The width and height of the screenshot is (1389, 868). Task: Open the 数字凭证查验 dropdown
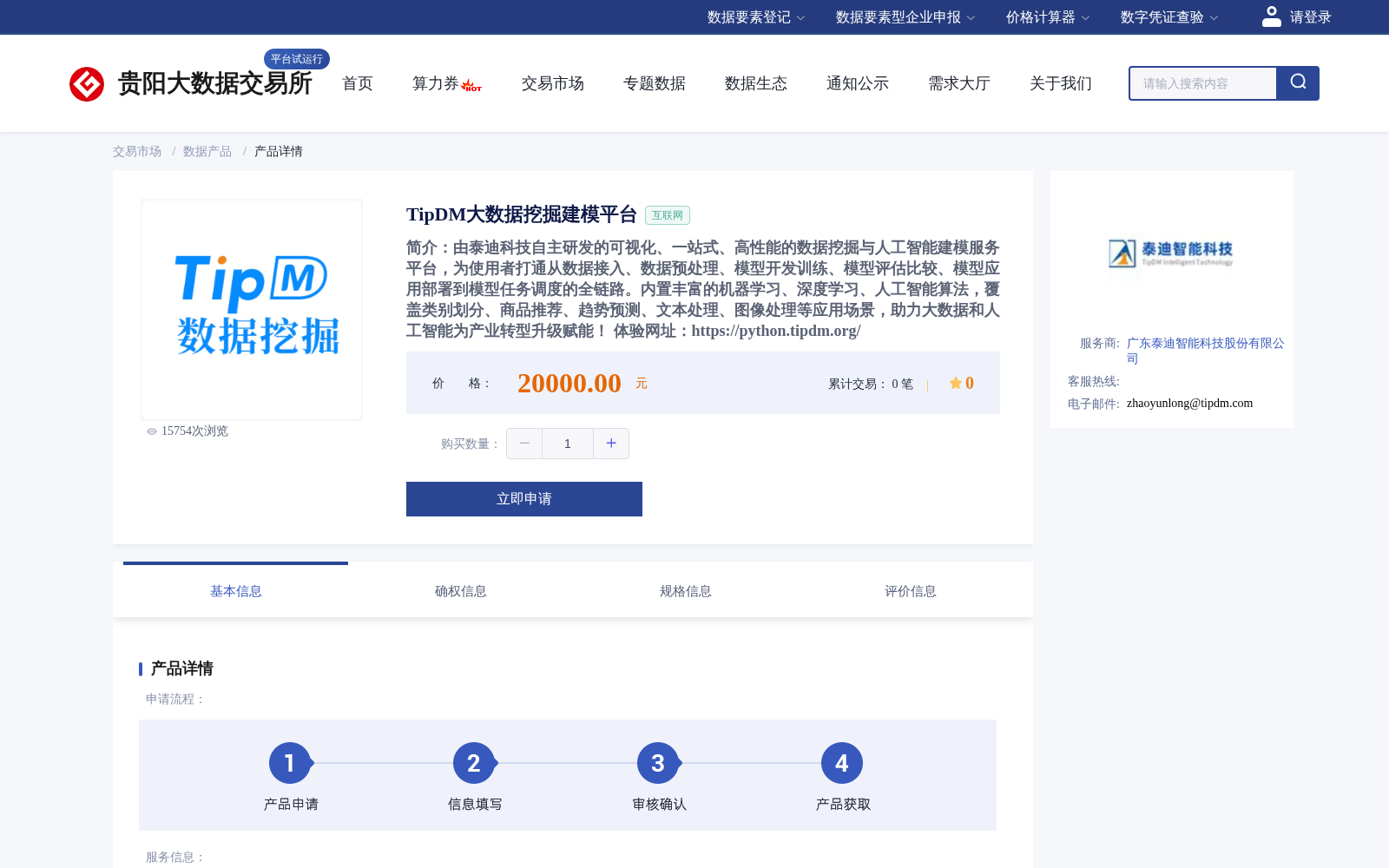tap(1169, 17)
